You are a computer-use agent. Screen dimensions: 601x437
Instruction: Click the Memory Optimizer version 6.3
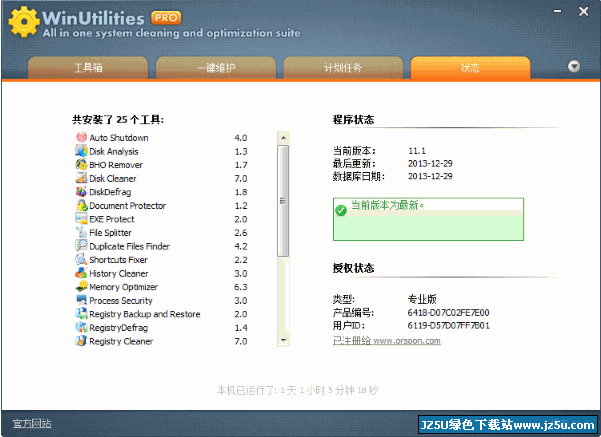click(x=241, y=287)
